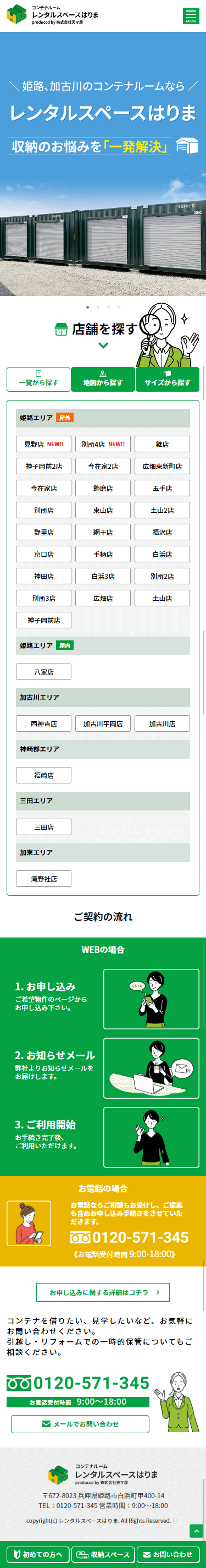206x1568 pixels.
Task: Click the green chevron below 店舗を探す
Action: (x=103, y=345)
